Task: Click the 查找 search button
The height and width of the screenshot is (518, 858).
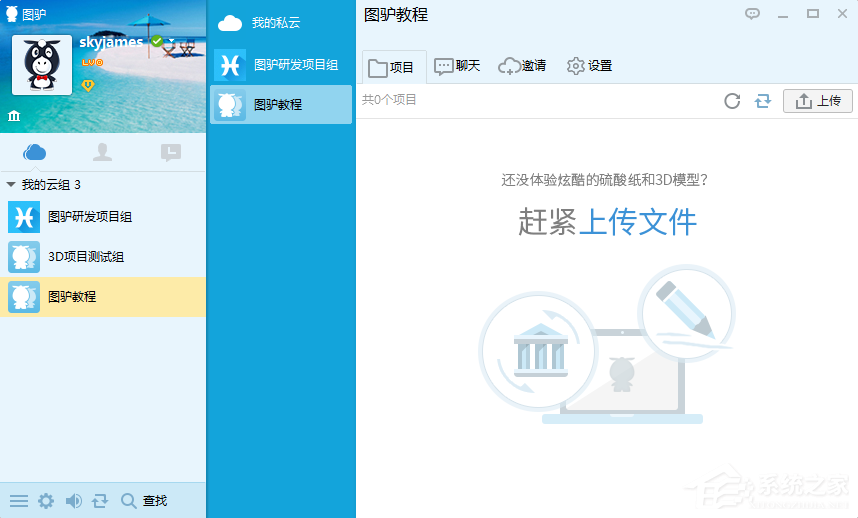Action: coord(144,500)
